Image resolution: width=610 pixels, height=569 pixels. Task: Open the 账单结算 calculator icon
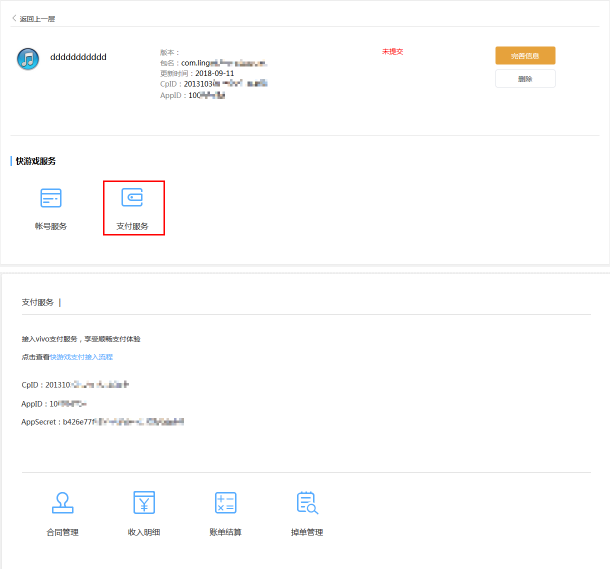(225, 503)
